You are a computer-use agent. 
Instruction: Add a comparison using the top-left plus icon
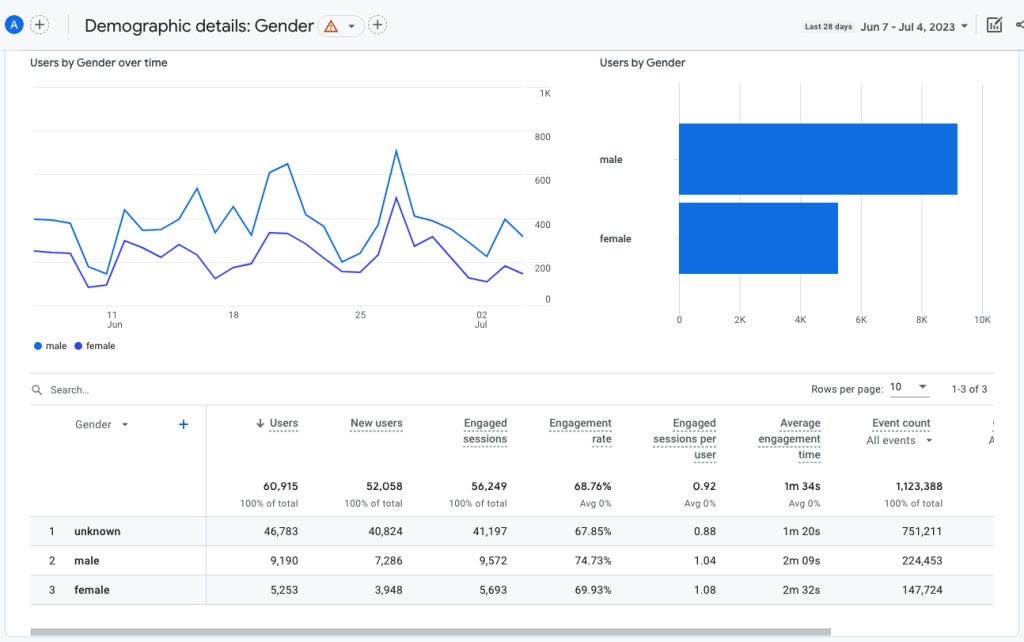click(x=39, y=23)
